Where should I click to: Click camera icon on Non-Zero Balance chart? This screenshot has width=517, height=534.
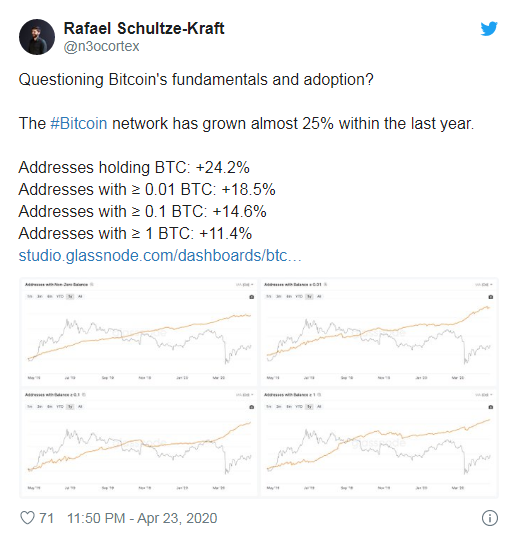tap(252, 297)
